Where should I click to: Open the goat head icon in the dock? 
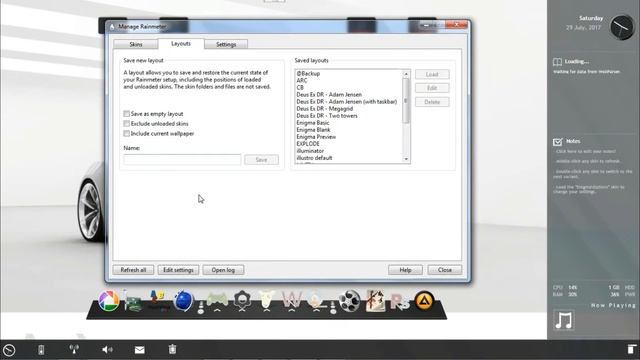coord(267,300)
